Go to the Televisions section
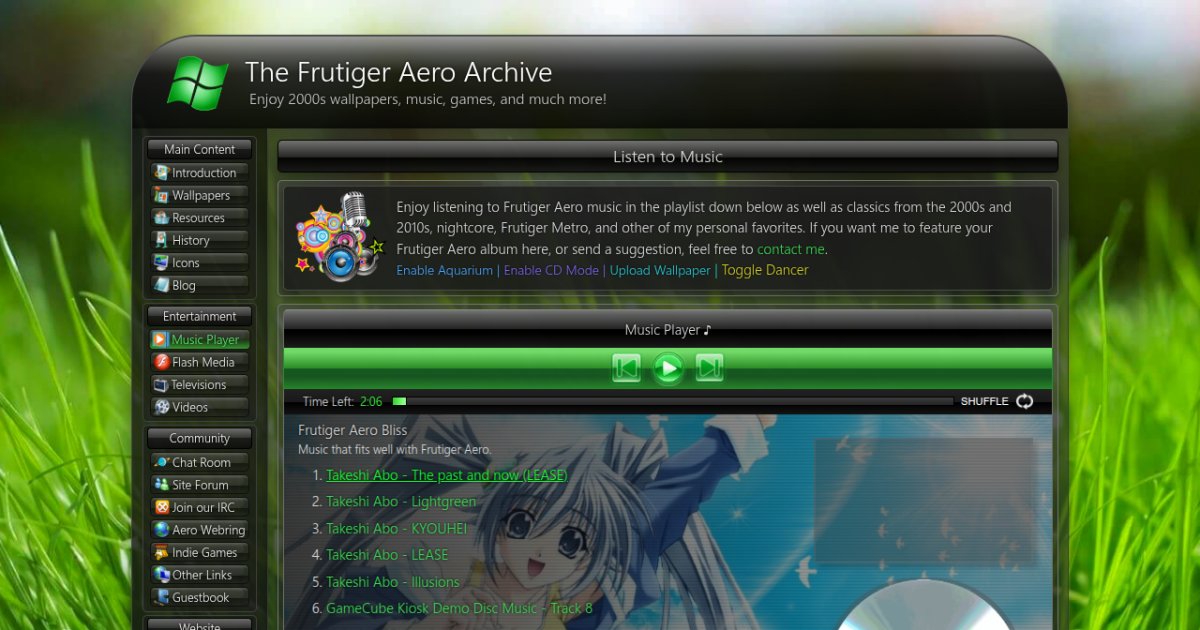The height and width of the screenshot is (630, 1200). click(x=199, y=384)
